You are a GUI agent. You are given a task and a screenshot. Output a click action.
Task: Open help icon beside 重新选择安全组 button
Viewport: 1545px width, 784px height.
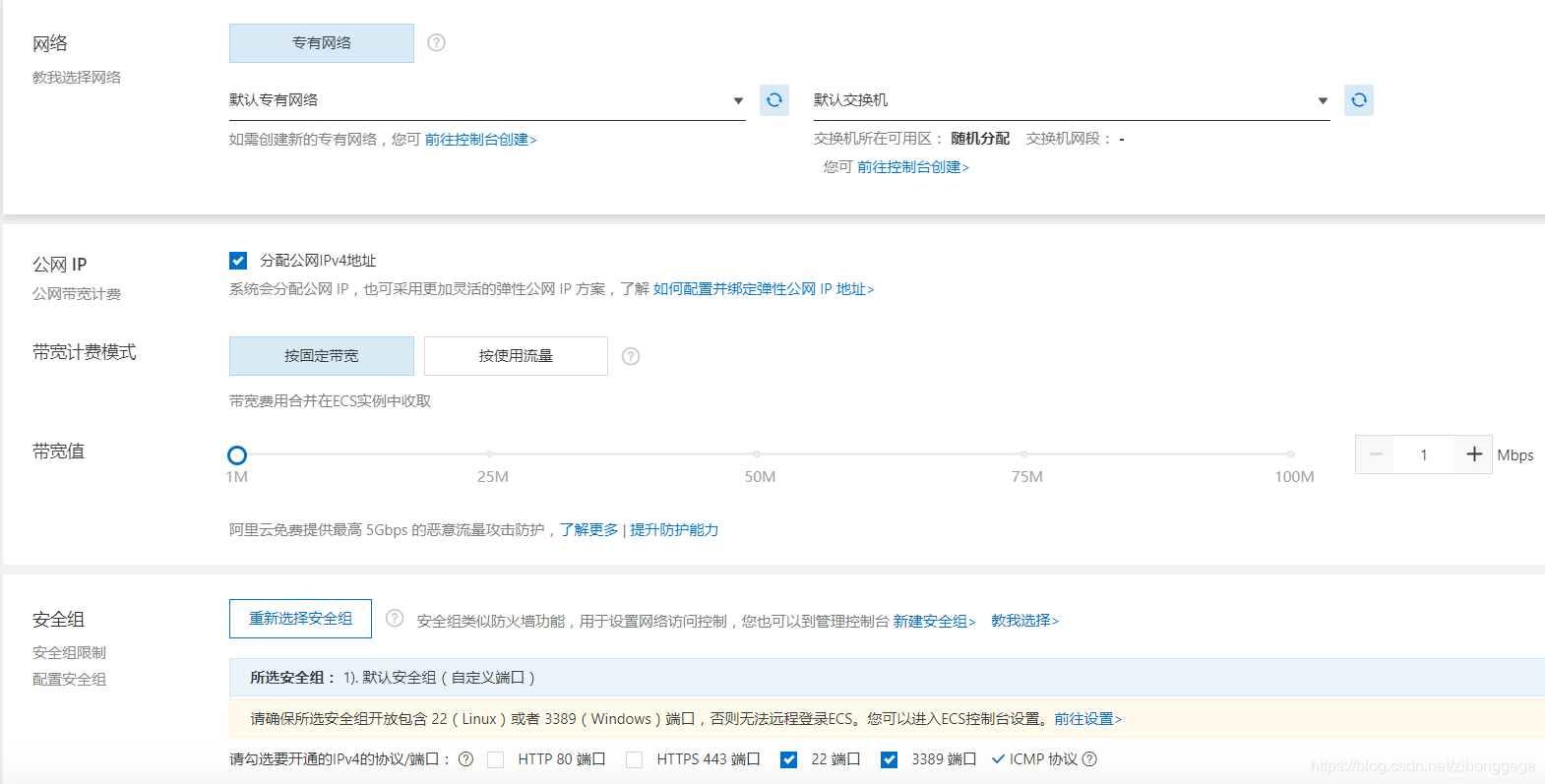coord(395,618)
